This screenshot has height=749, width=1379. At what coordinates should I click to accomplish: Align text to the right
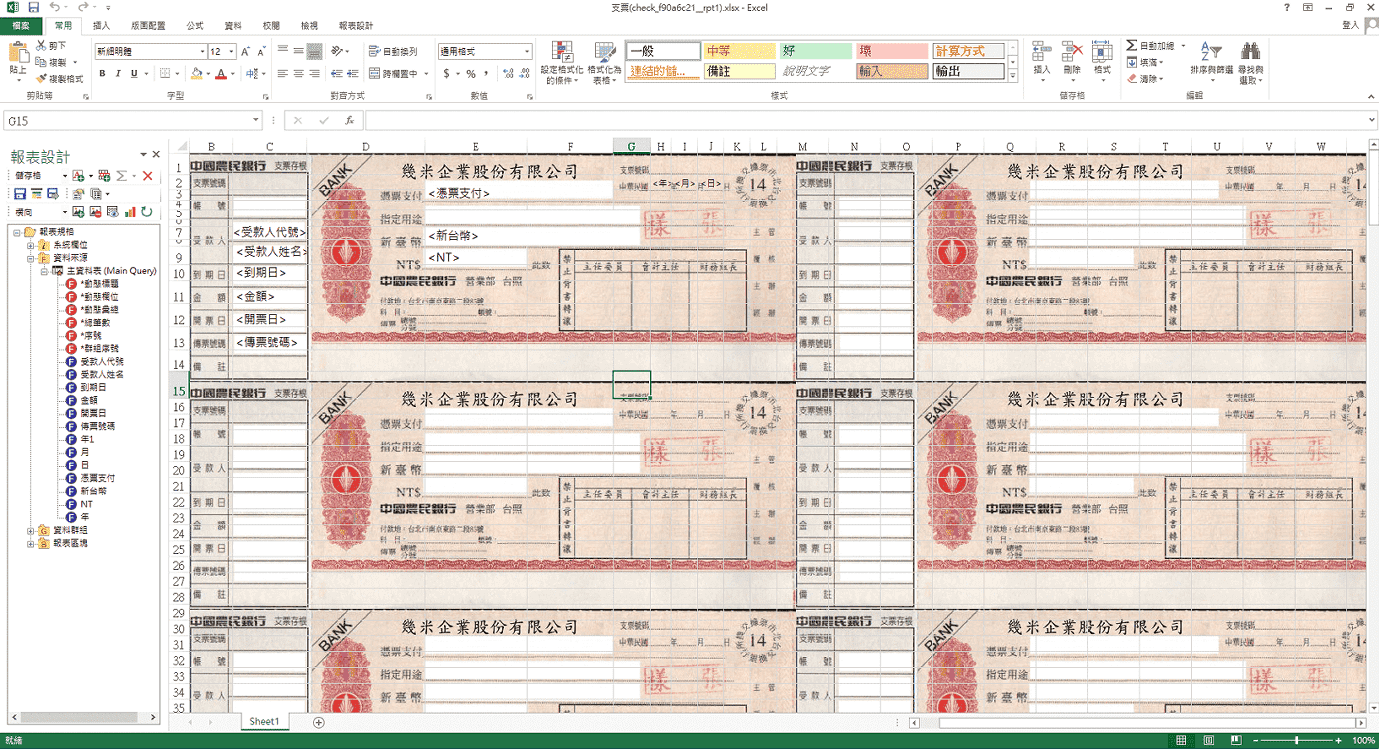313,73
